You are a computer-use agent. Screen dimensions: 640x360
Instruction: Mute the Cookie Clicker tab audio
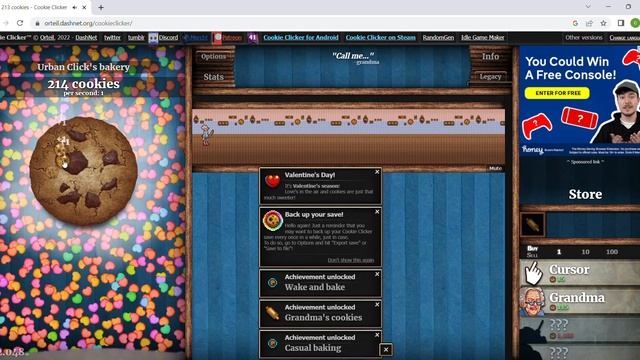74,7
